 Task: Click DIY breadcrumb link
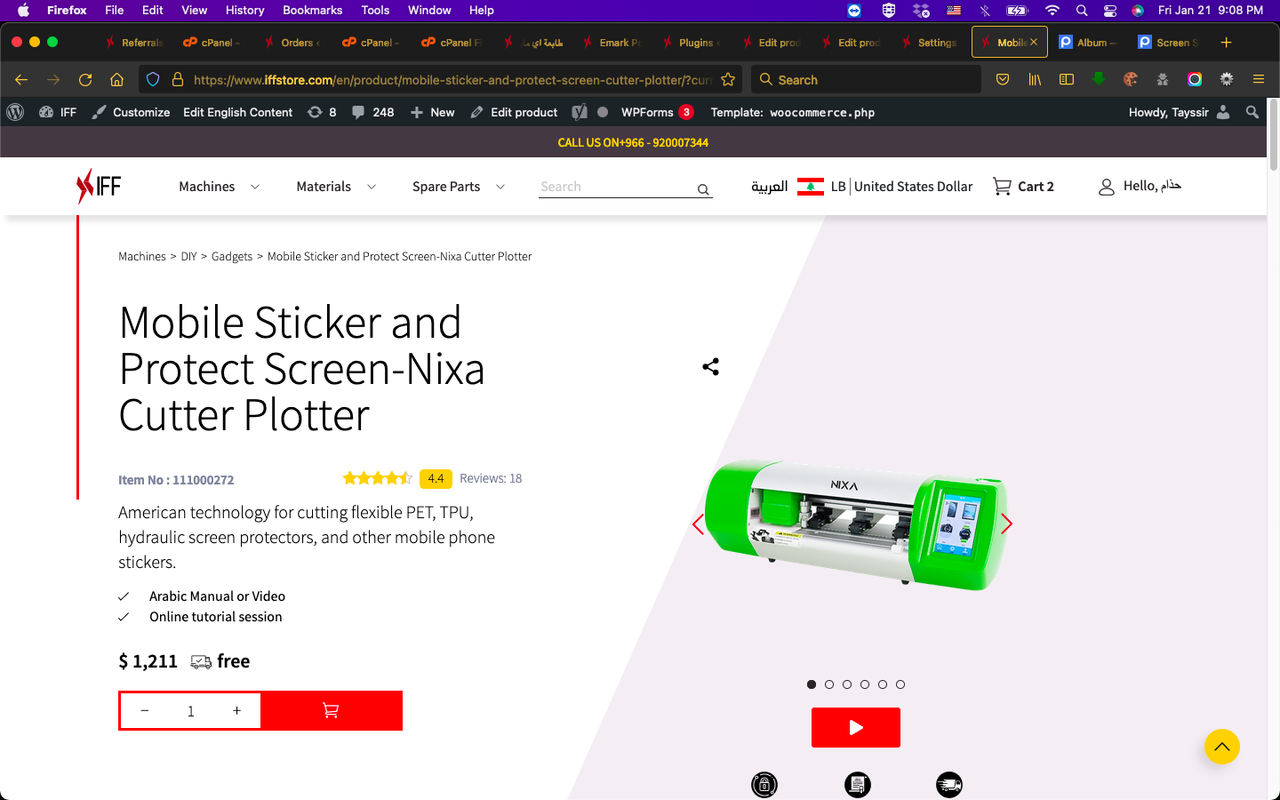189,256
